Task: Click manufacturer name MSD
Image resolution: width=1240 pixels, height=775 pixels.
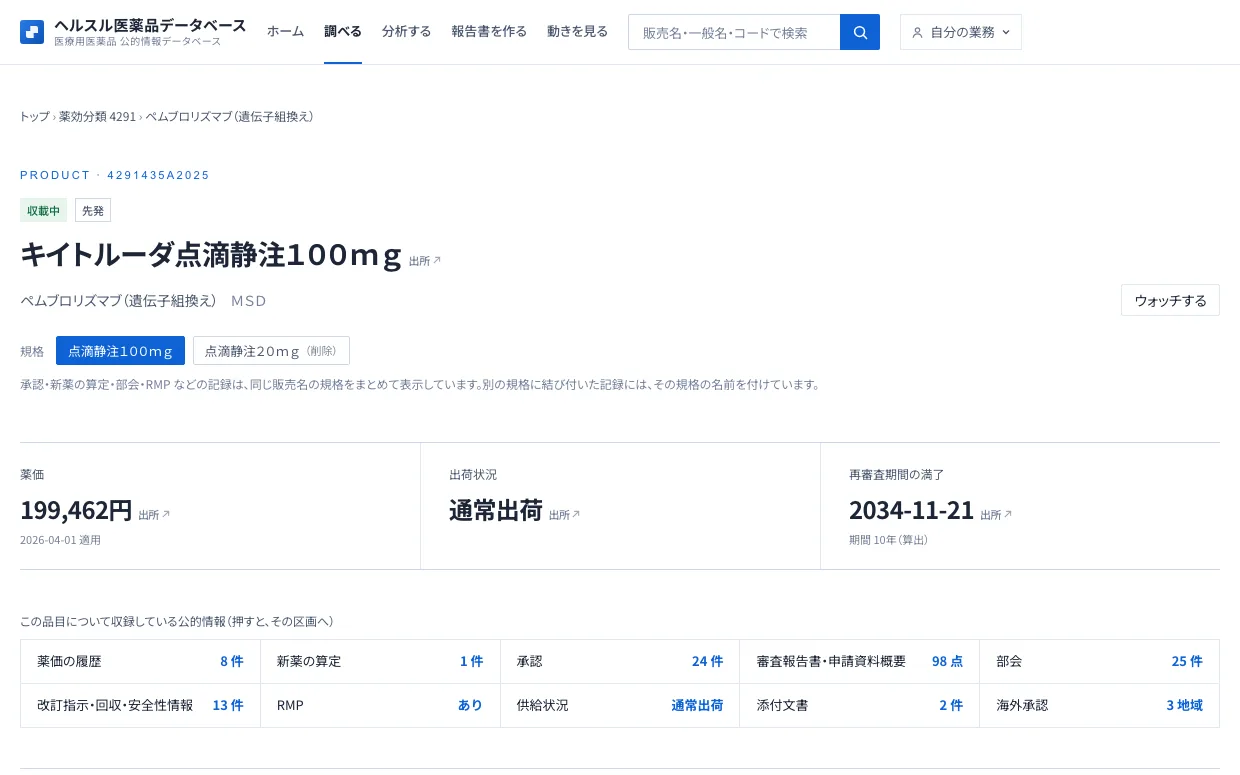Action: pos(249,301)
